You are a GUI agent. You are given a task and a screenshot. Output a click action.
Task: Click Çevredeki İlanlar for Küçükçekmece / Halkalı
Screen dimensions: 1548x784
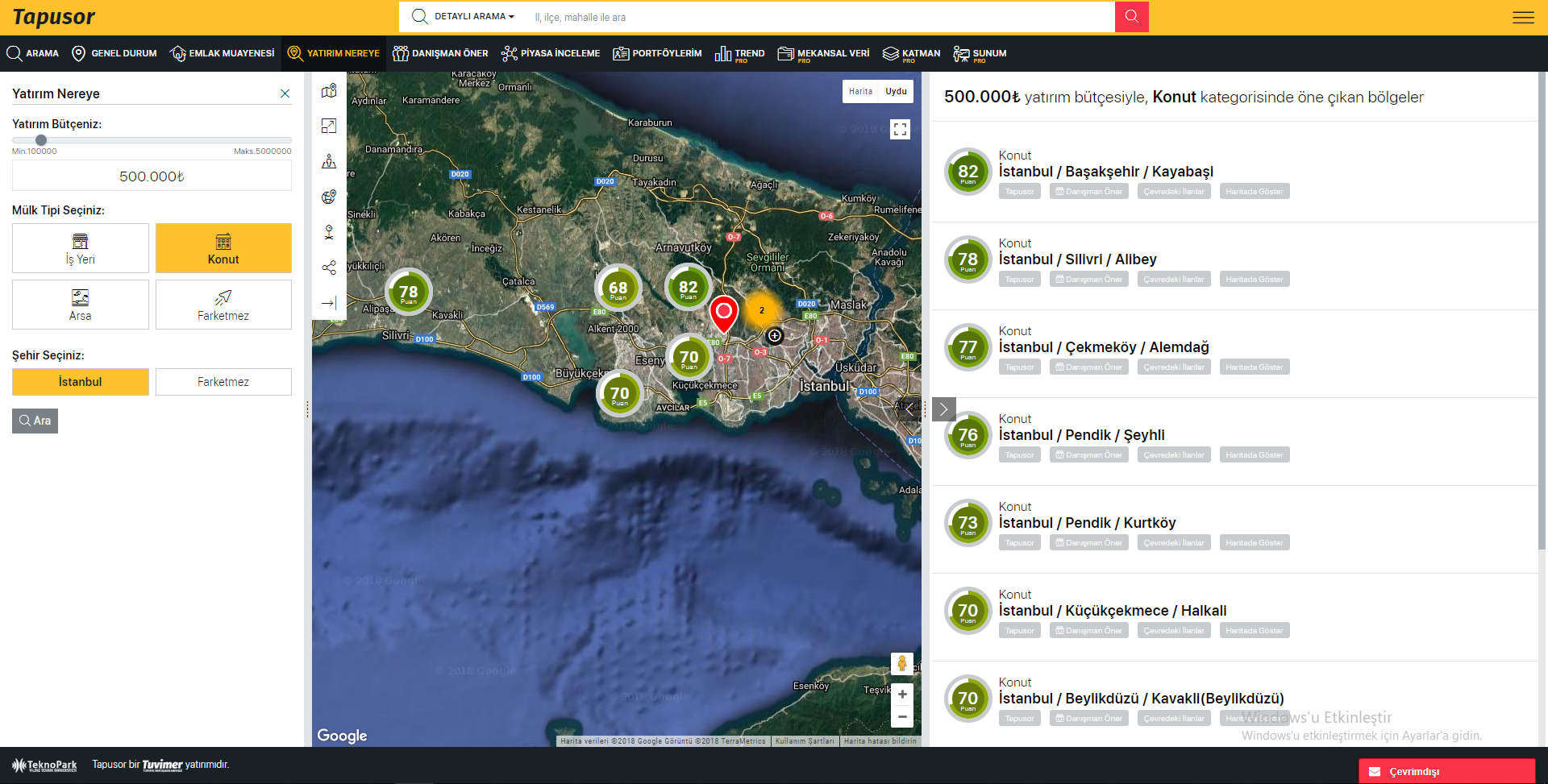click(1174, 631)
